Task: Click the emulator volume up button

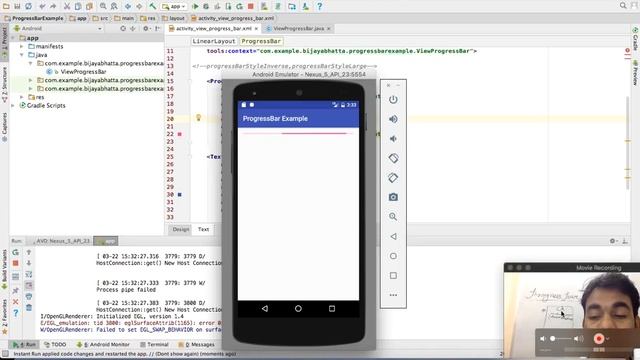Action: [x=393, y=119]
